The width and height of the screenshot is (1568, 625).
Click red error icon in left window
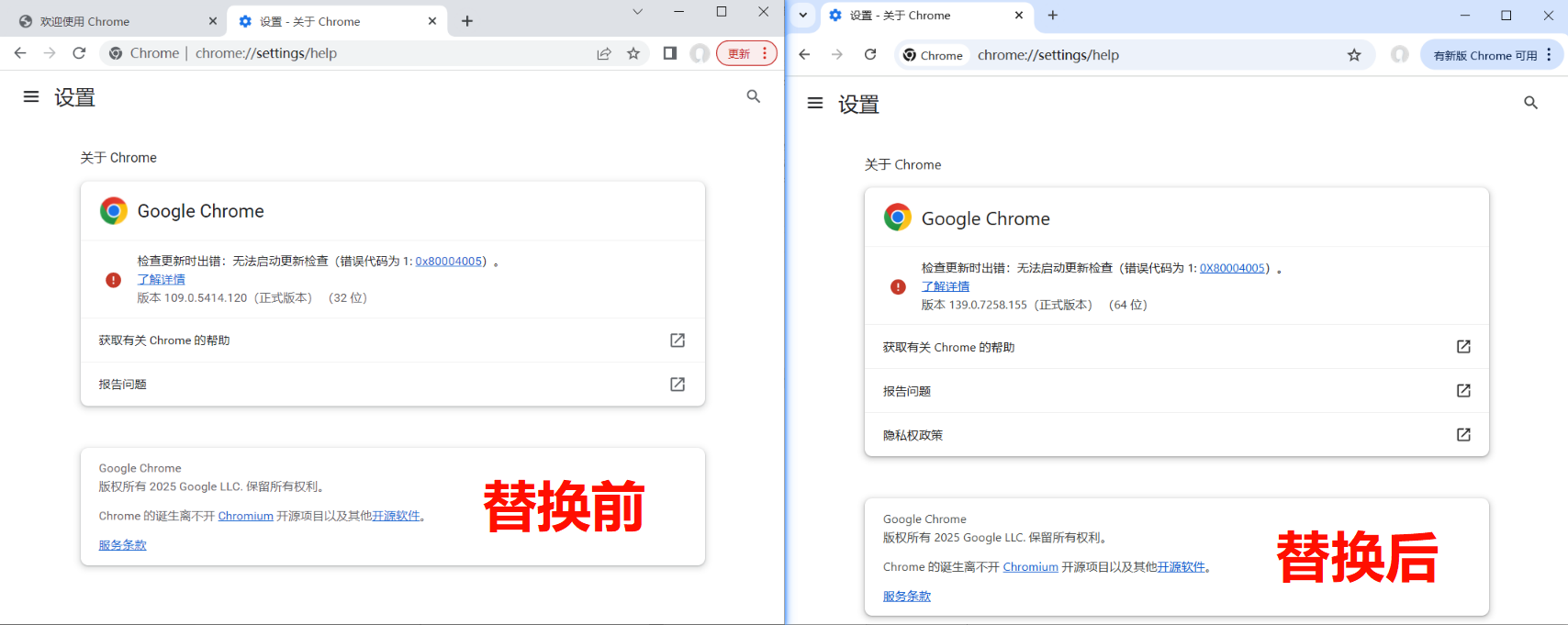114,280
